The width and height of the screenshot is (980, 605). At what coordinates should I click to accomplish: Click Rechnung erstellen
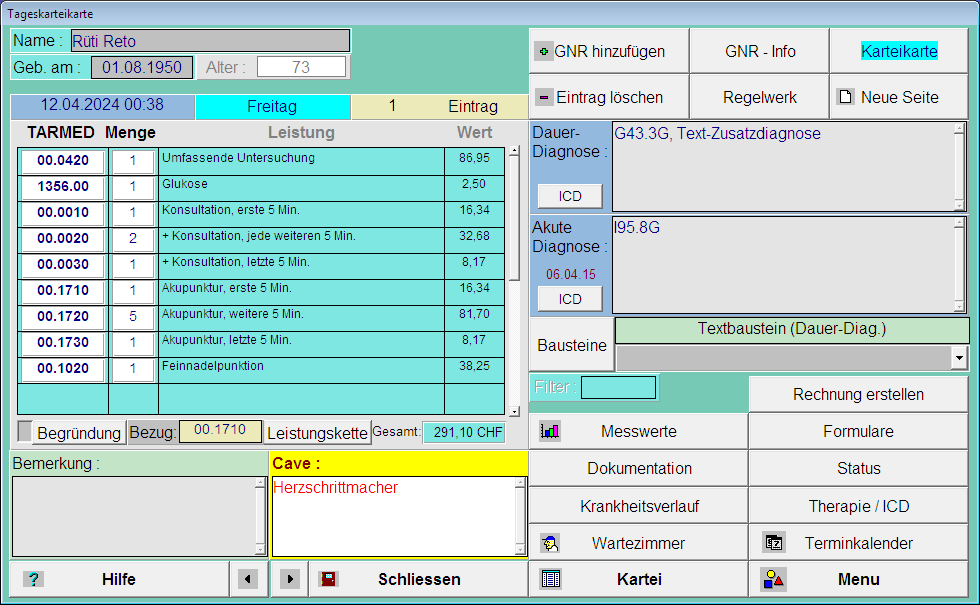coord(858,394)
